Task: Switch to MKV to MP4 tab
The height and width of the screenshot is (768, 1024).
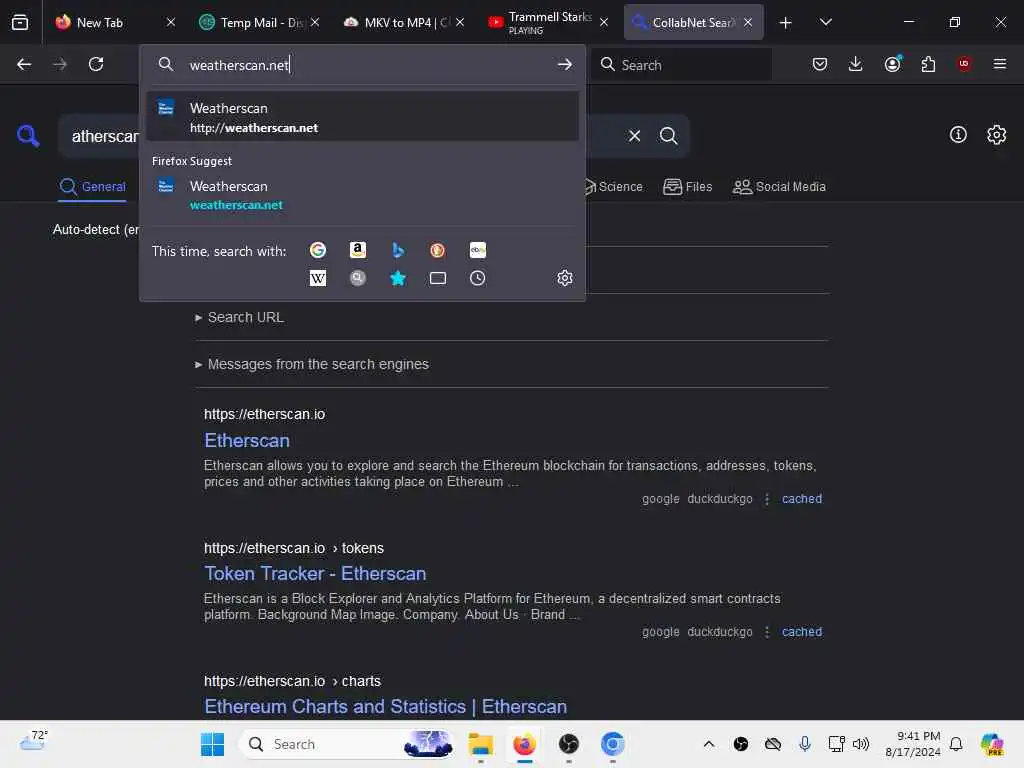Action: (x=403, y=22)
